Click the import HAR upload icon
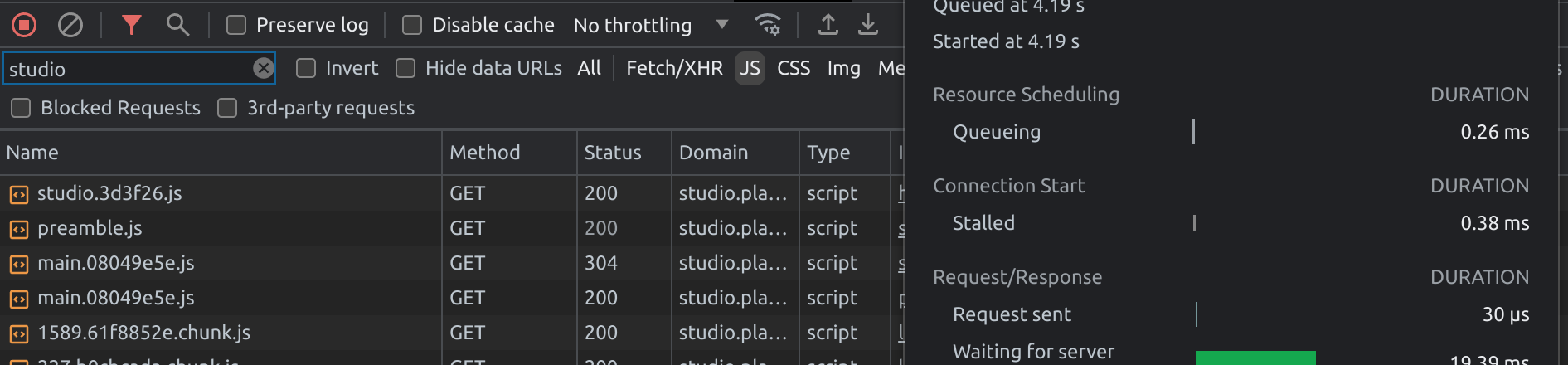1568x365 pixels. pyautogui.click(x=828, y=25)
